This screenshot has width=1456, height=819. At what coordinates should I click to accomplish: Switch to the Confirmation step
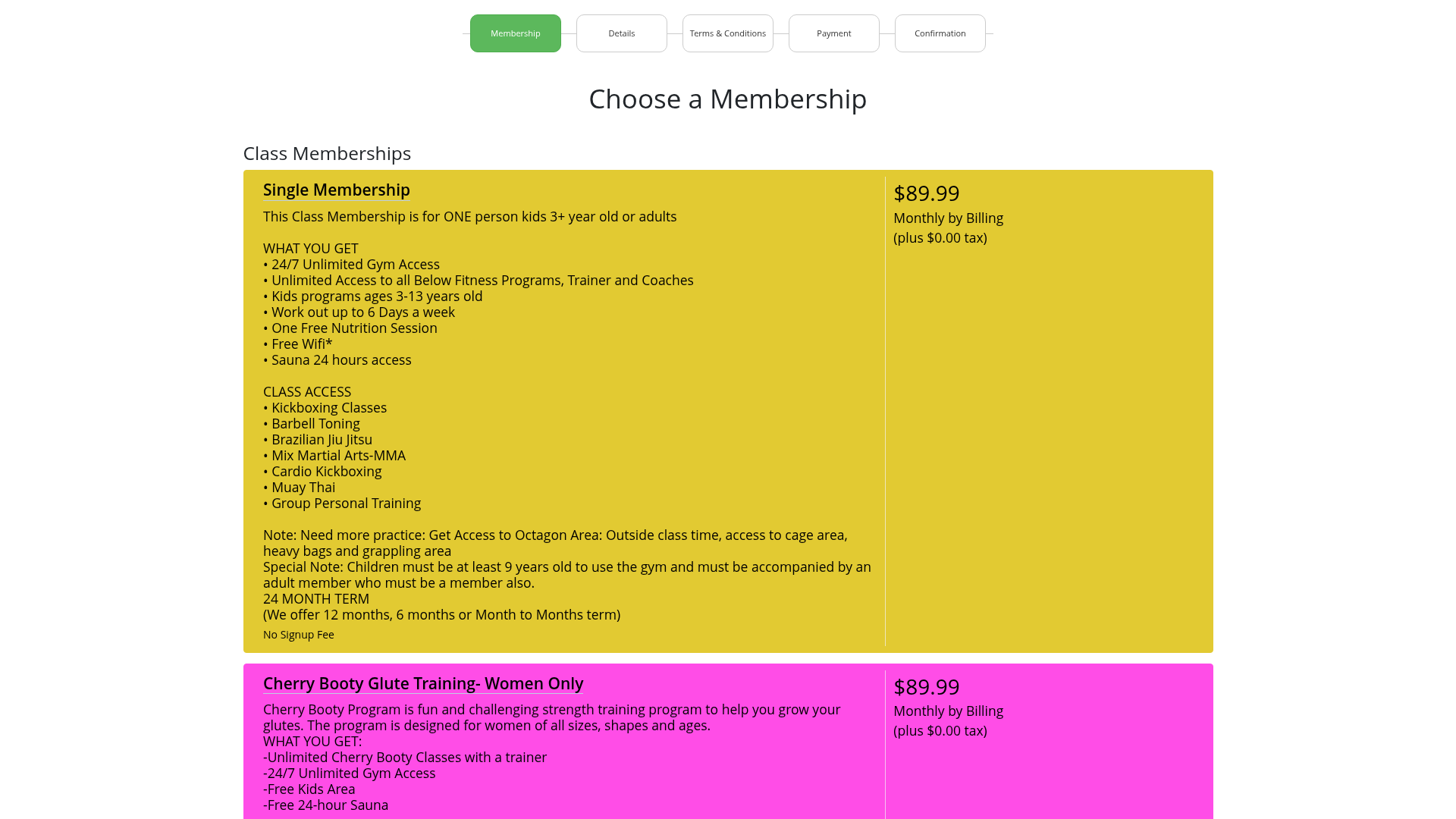click(940, 33)
